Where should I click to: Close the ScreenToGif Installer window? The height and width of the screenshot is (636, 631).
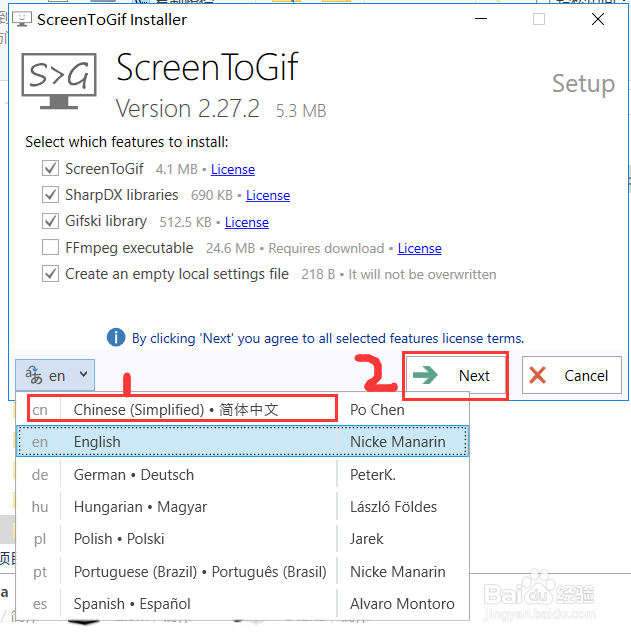point(598,19)
